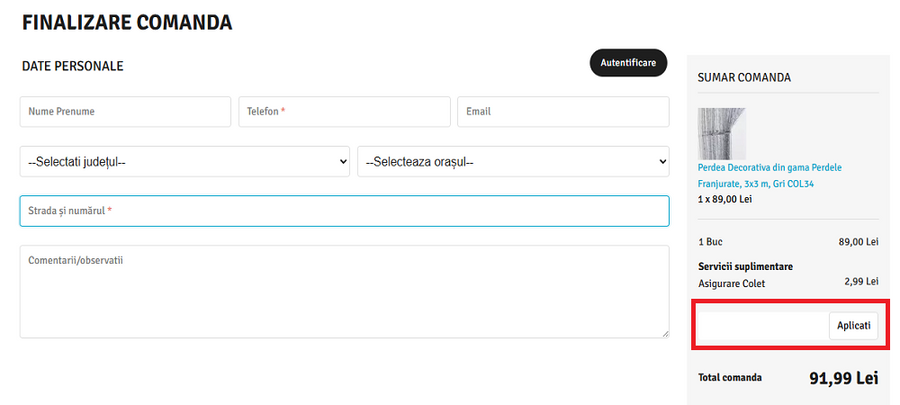900x405 pixels.
Task: Click the 1 x 89,00 Lei quantity line
Action: 724,199
